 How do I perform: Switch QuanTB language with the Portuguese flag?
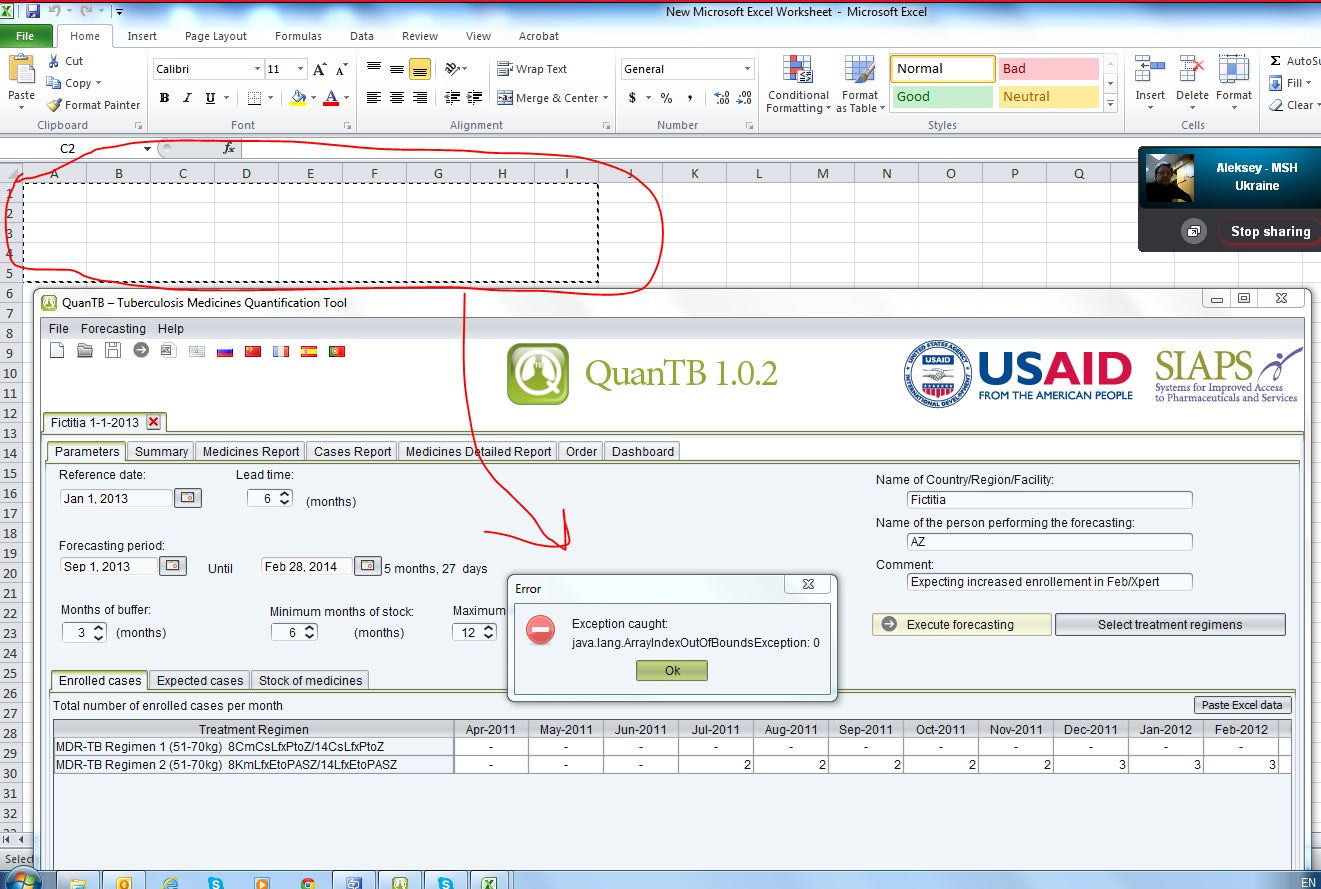[x=337, y=351]
